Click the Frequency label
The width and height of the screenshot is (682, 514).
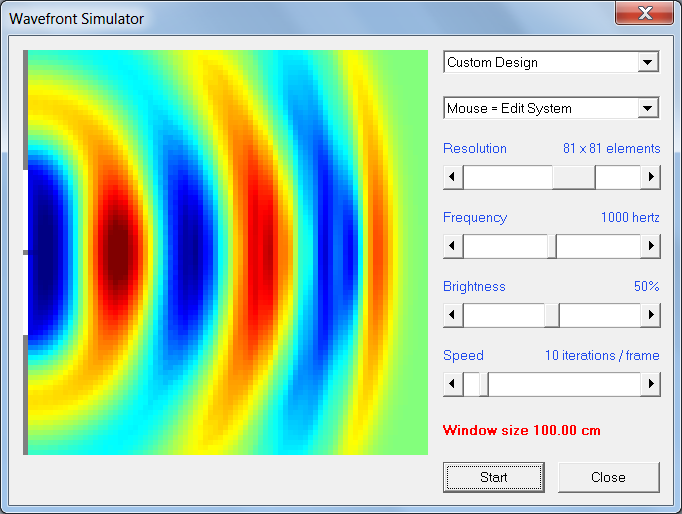click(x=475, y=217)
